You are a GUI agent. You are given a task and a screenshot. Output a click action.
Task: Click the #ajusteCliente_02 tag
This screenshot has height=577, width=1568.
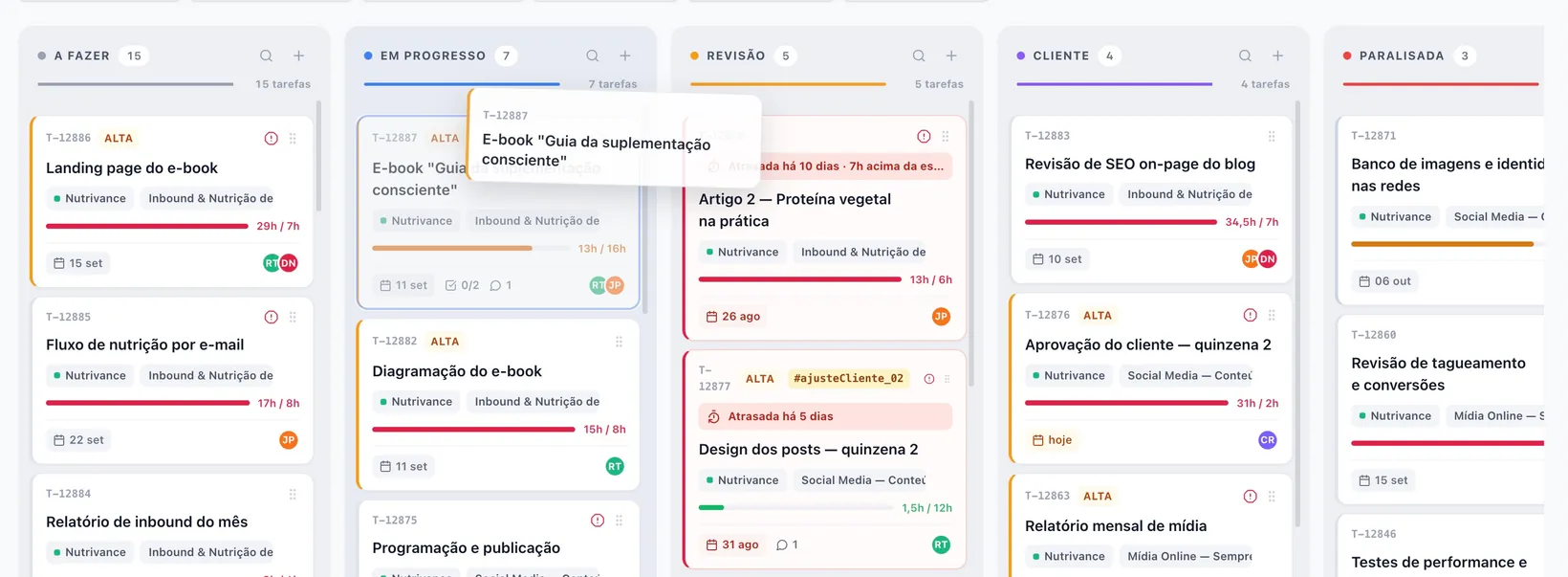coord(848,378)
